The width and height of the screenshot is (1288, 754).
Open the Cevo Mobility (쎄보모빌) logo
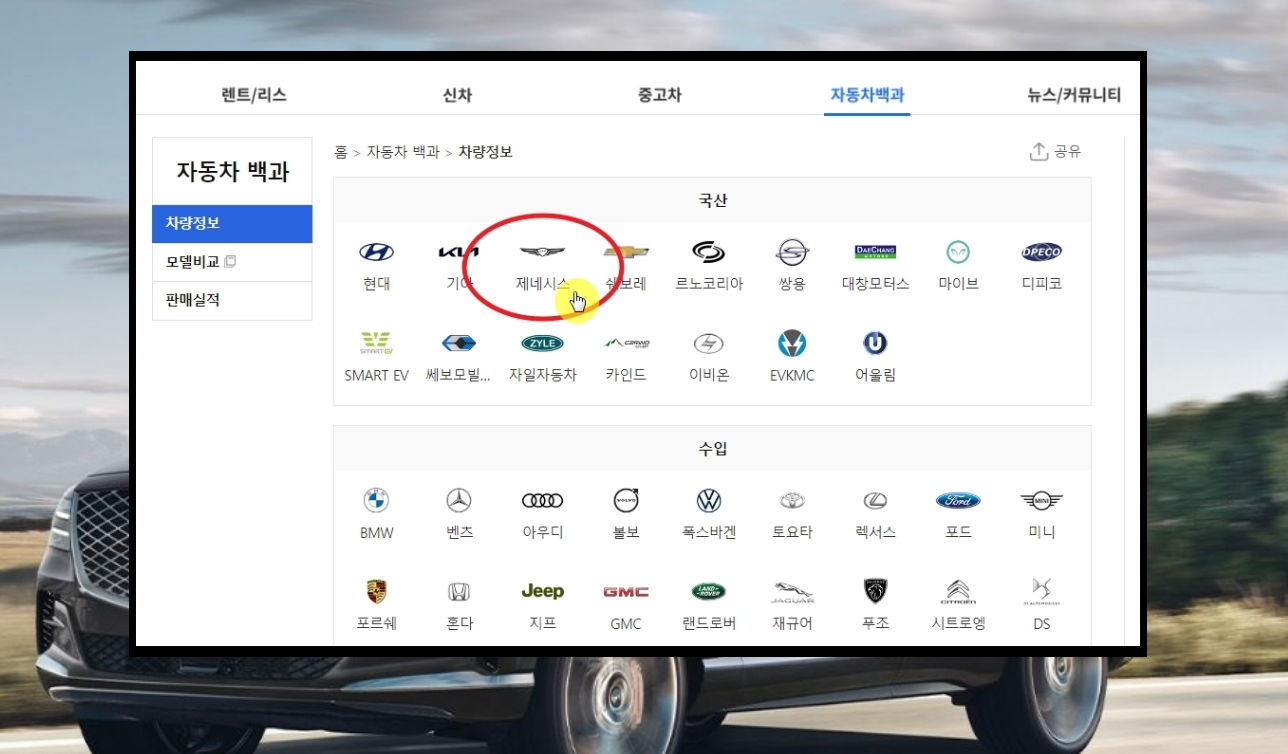point(459,343)
